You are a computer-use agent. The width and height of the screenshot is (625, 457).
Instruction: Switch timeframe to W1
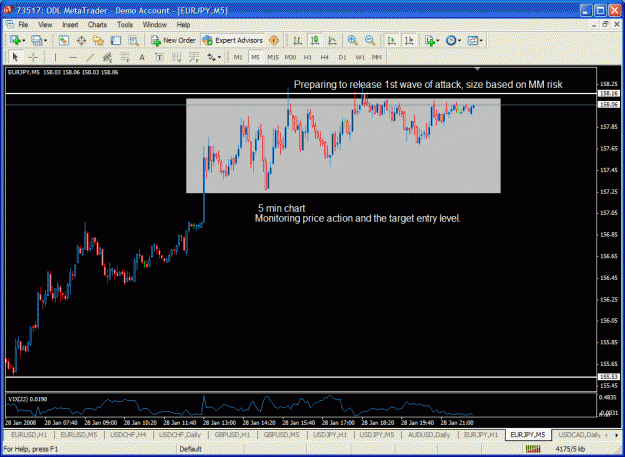[360, 57]
